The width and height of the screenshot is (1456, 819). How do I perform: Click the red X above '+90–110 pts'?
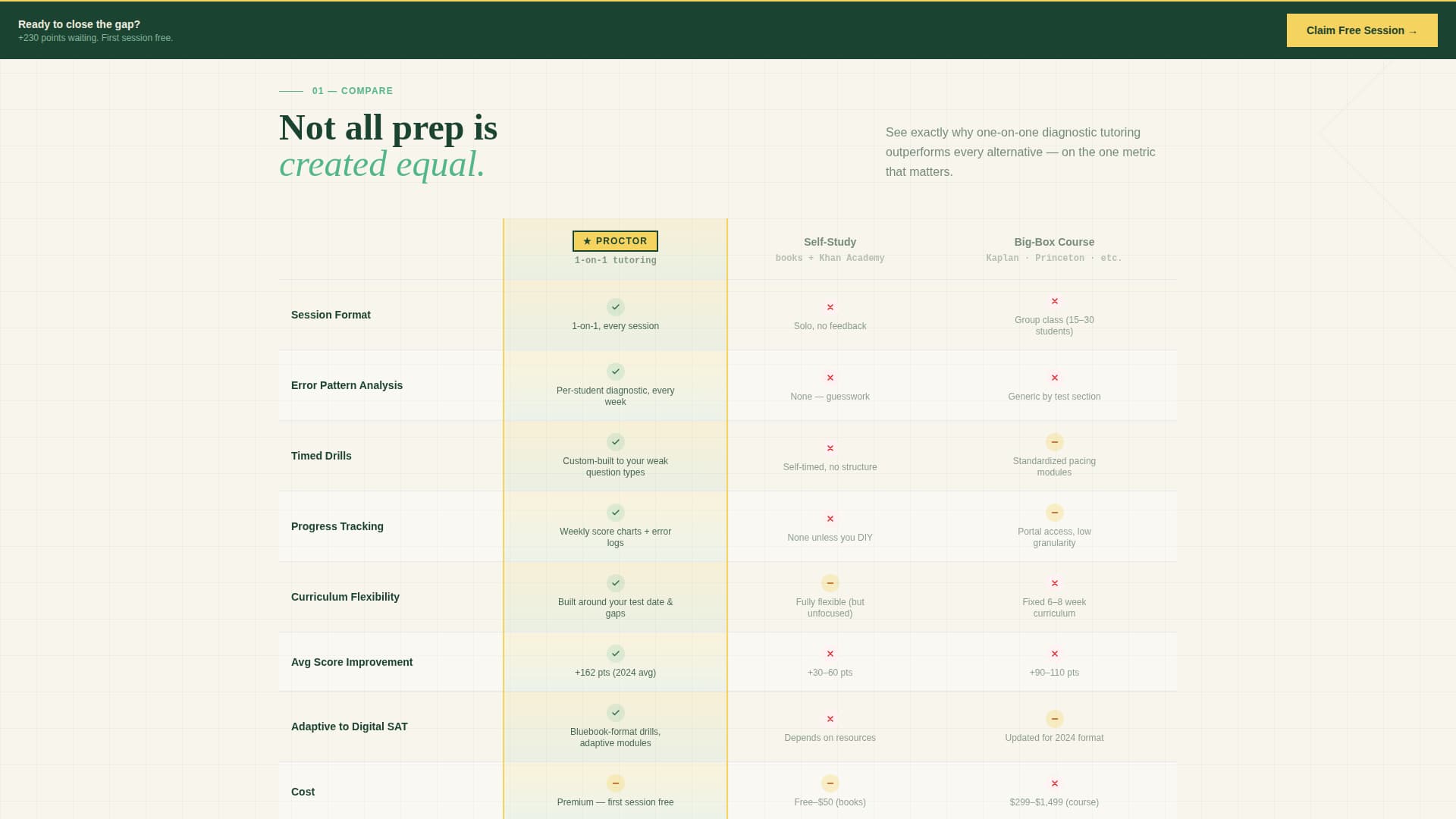click(1055, 654)
